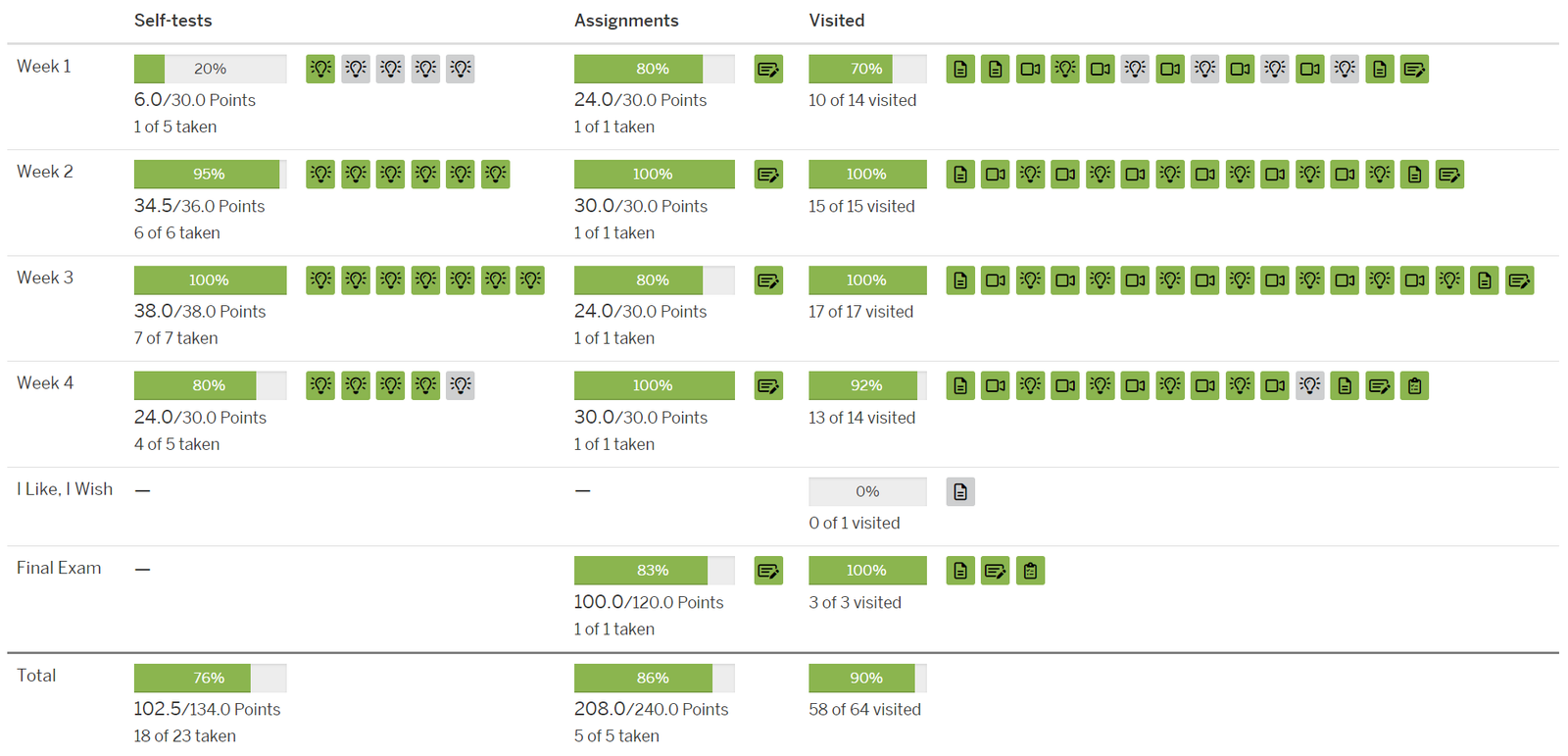
Task: Open the clipboard icon in Final Exam row
Action: 1030,571
